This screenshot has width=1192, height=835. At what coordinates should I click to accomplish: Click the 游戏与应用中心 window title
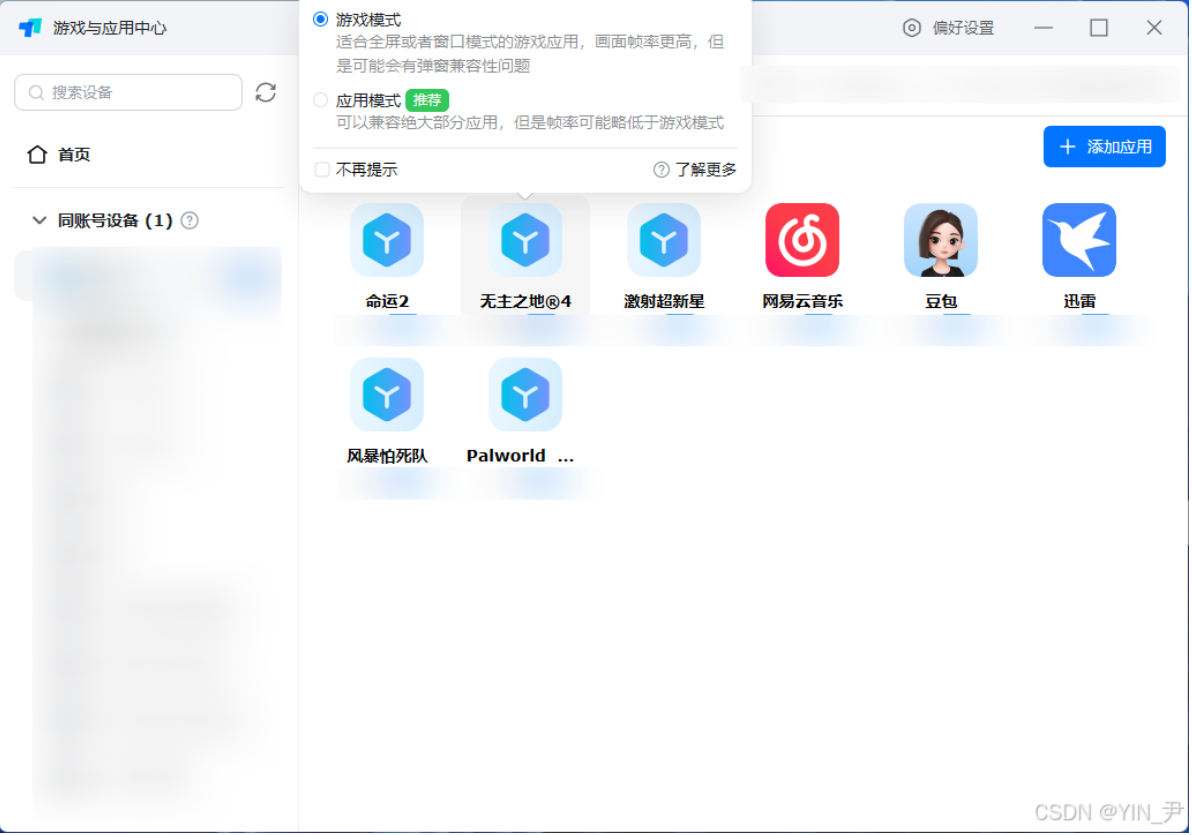[x=109, y=28]
